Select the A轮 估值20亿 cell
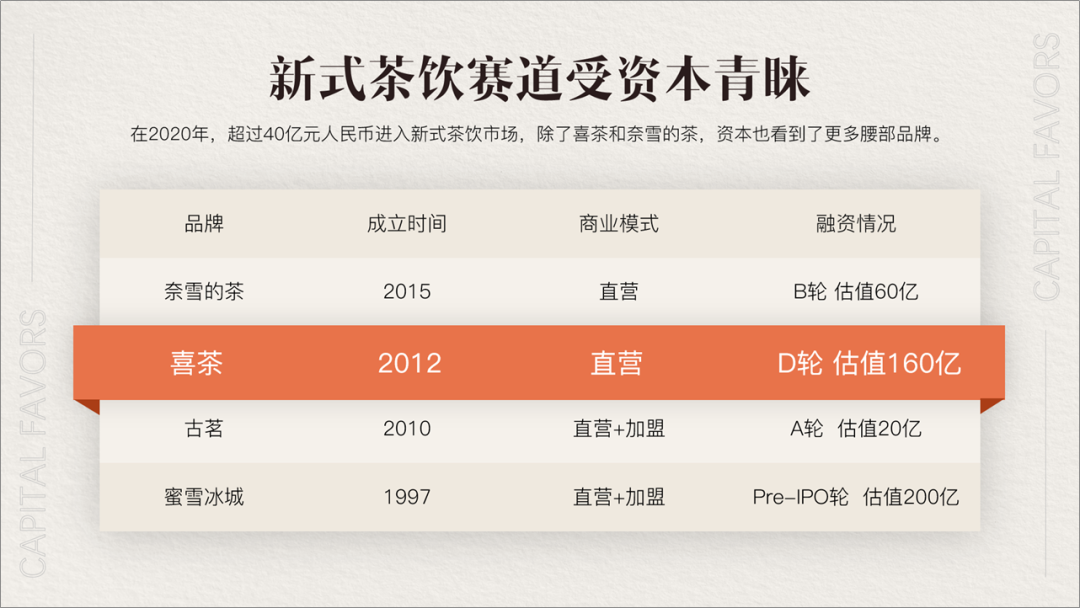 [x=855, y=428]
